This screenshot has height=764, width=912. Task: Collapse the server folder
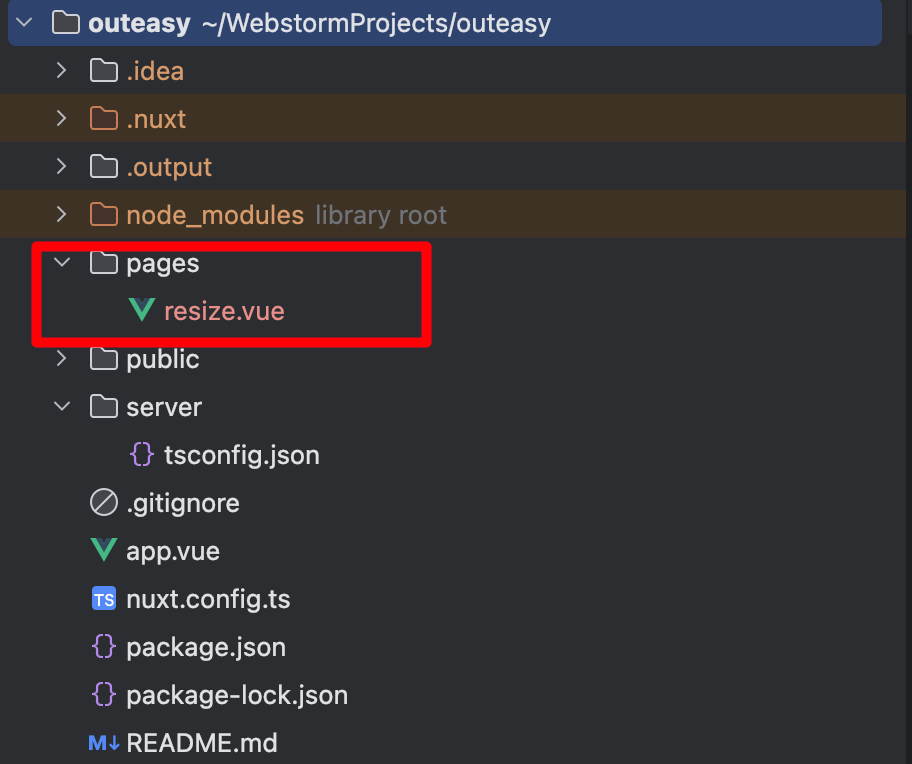click(x=62, y=406)
